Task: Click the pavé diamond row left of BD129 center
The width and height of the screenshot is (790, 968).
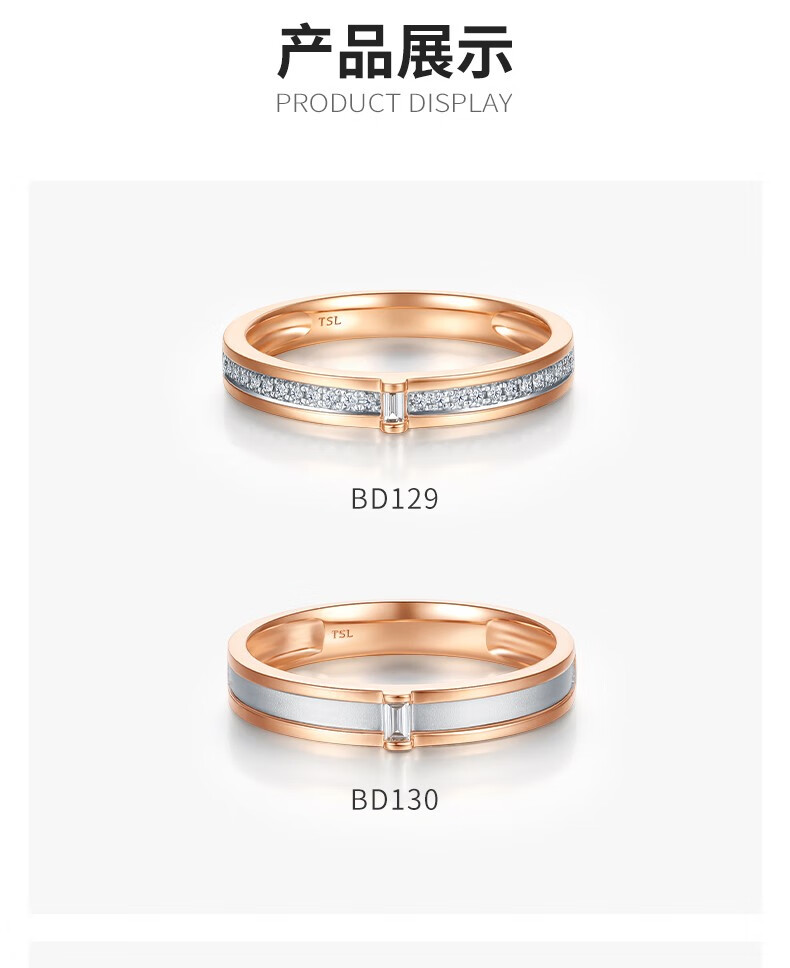Action: point(302,388)
